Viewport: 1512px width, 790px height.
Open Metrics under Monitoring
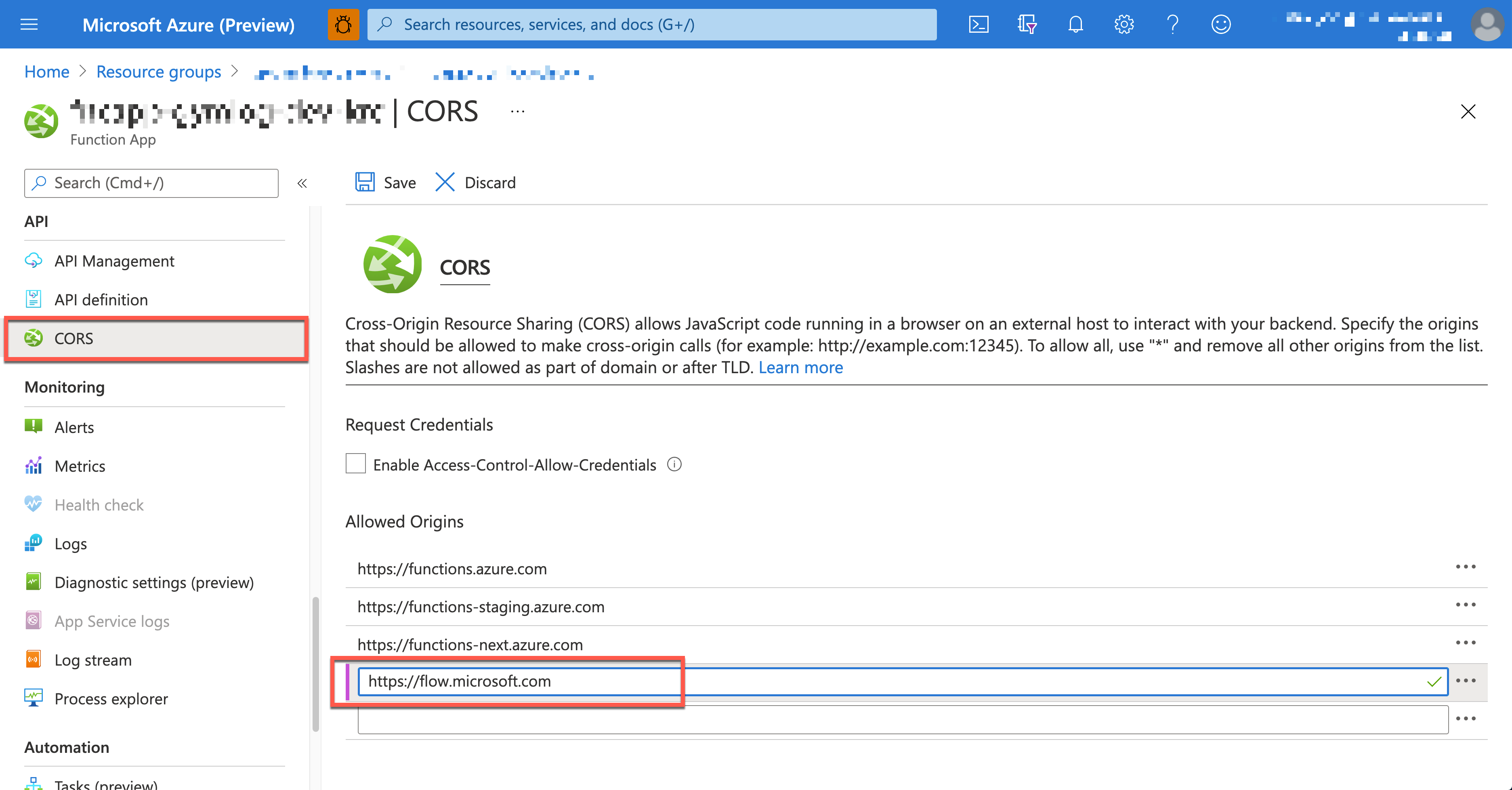pos(80,465)
